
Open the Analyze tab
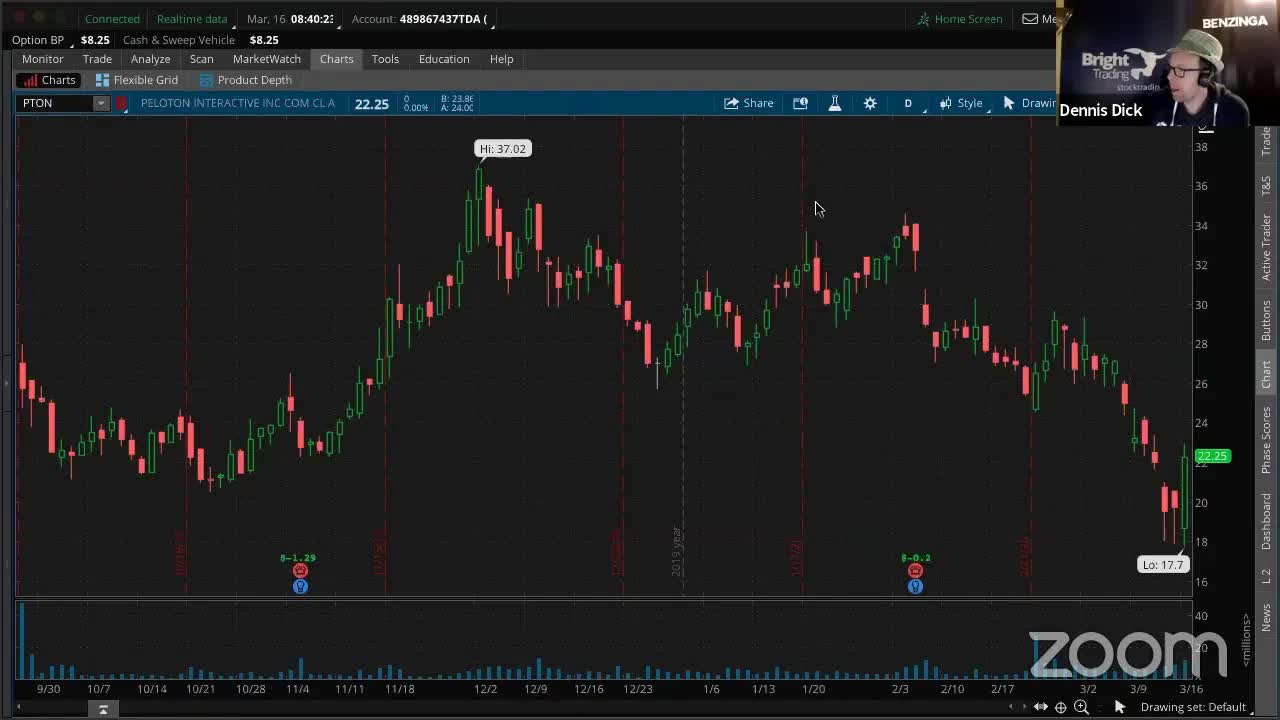150,59
